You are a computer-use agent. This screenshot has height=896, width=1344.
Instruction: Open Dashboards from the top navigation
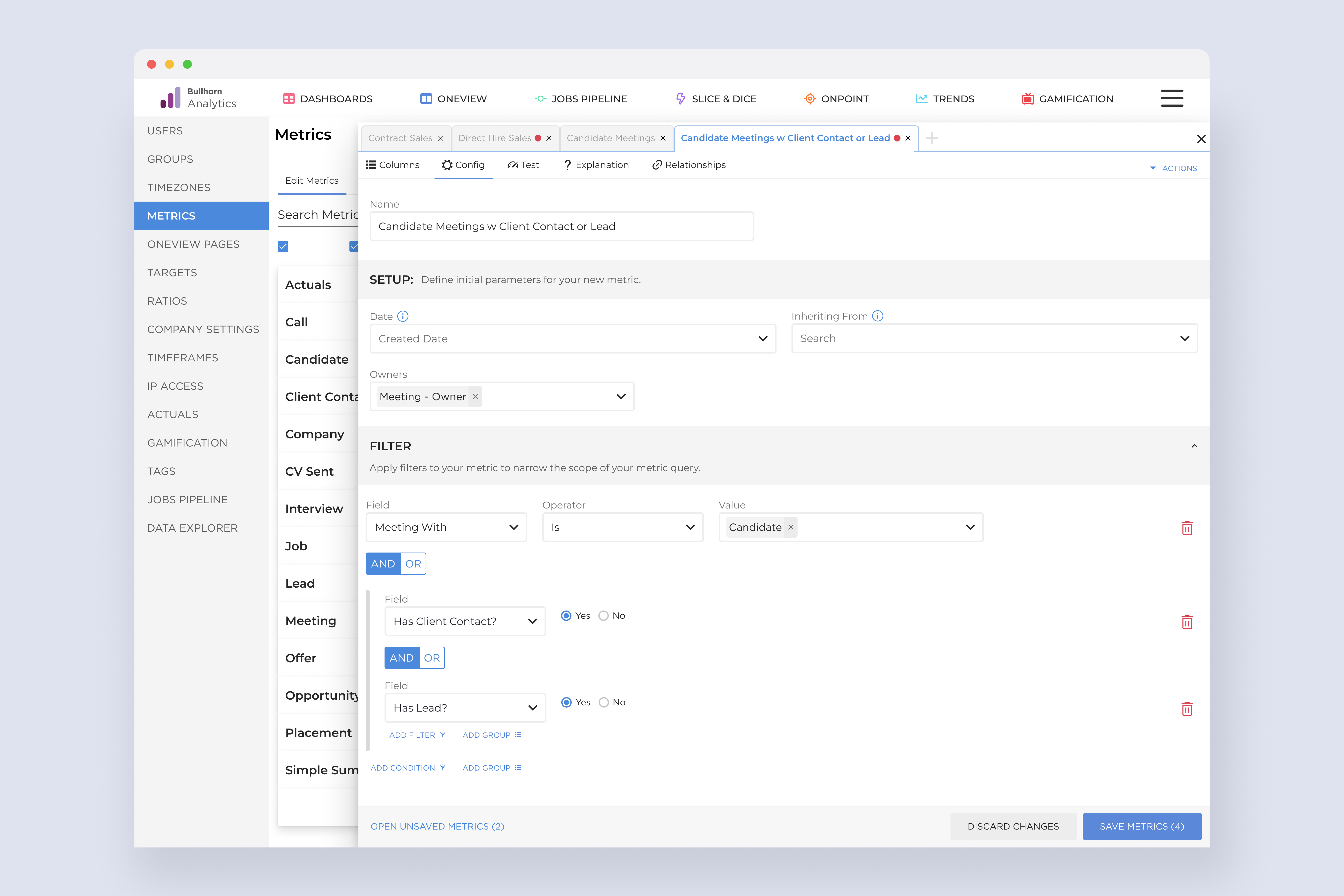tap(328, 99)
